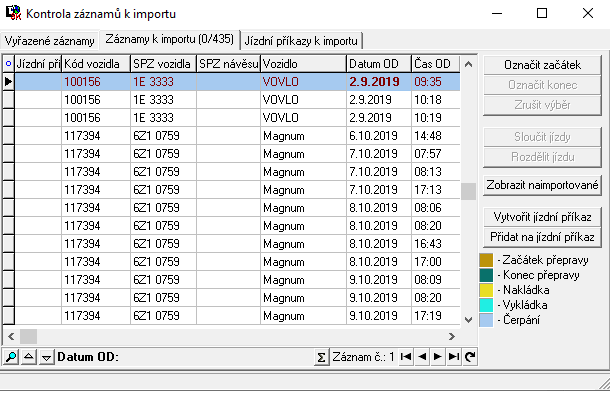Viewport: 610px width, 394px height.
Task: Close the Kontrola záznamů k importu window
Action: tap(588, 13)
